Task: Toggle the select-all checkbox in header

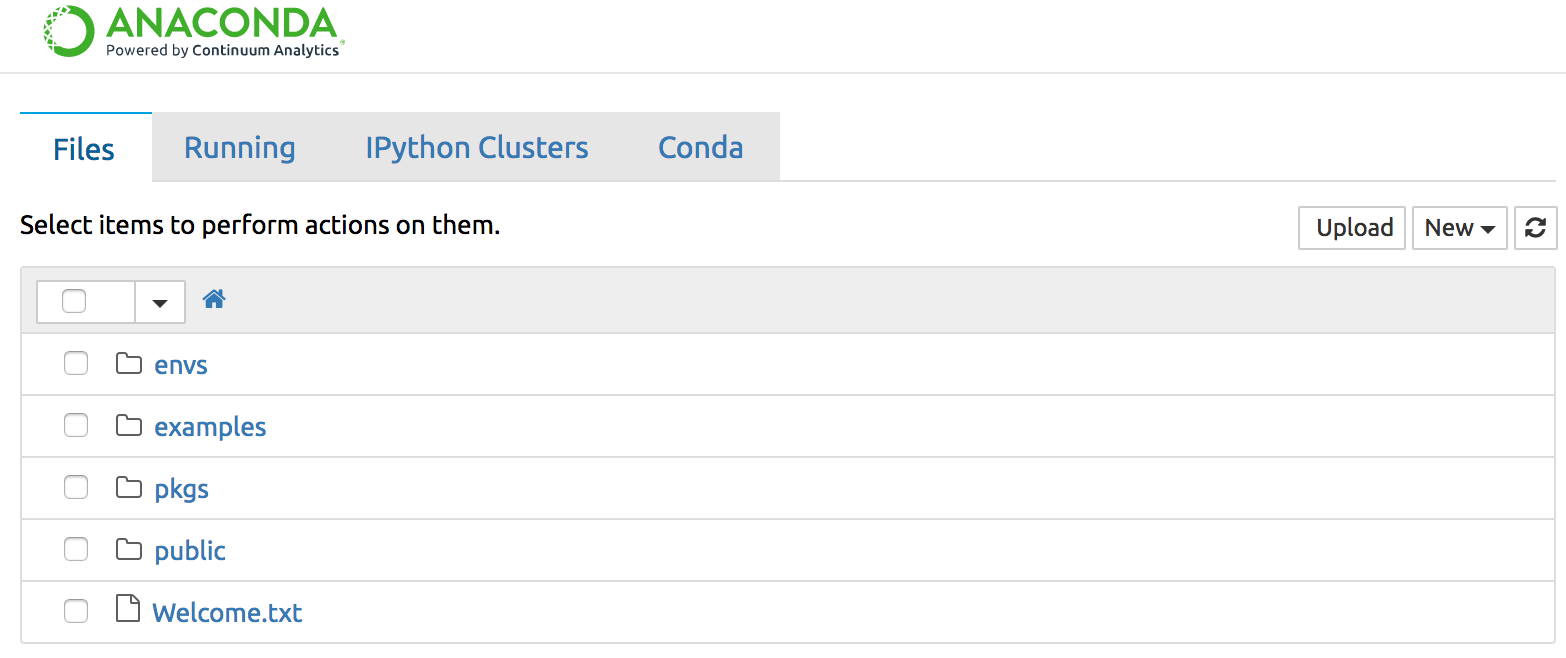Action: [x=74, y=301]
